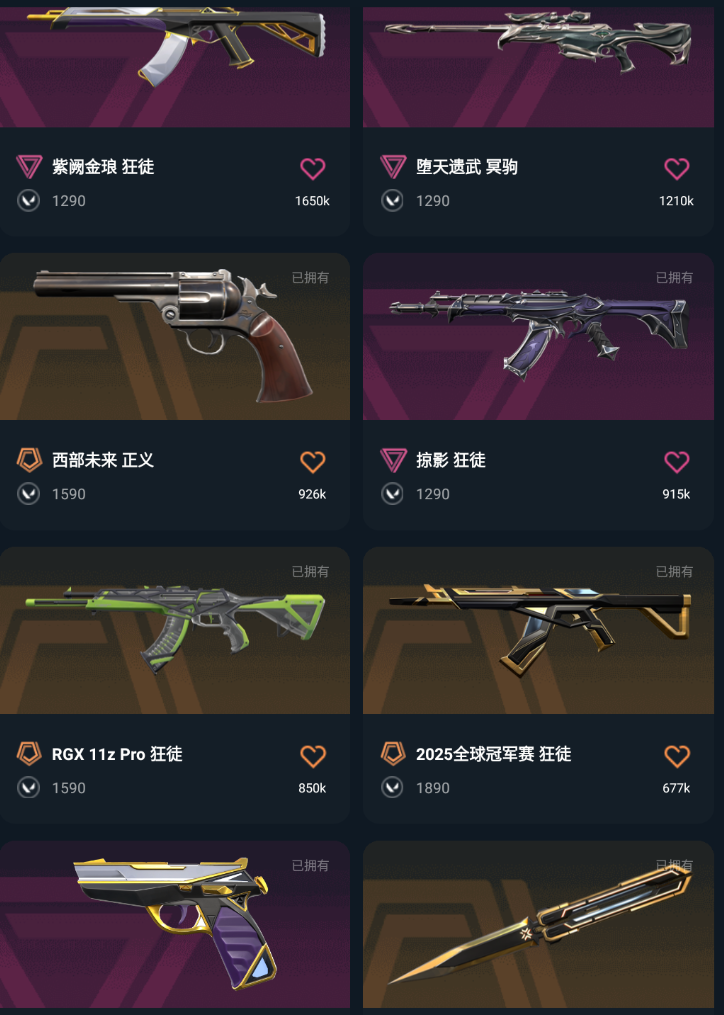Click VP currency icon under RGX 11z Pro
The image size is (724, 1015).
tap(28, 788)
